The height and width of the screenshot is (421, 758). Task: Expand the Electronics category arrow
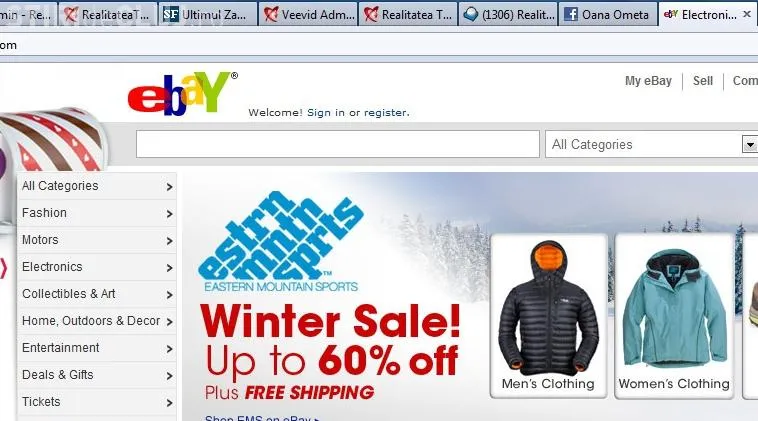[x=169, y=268]
